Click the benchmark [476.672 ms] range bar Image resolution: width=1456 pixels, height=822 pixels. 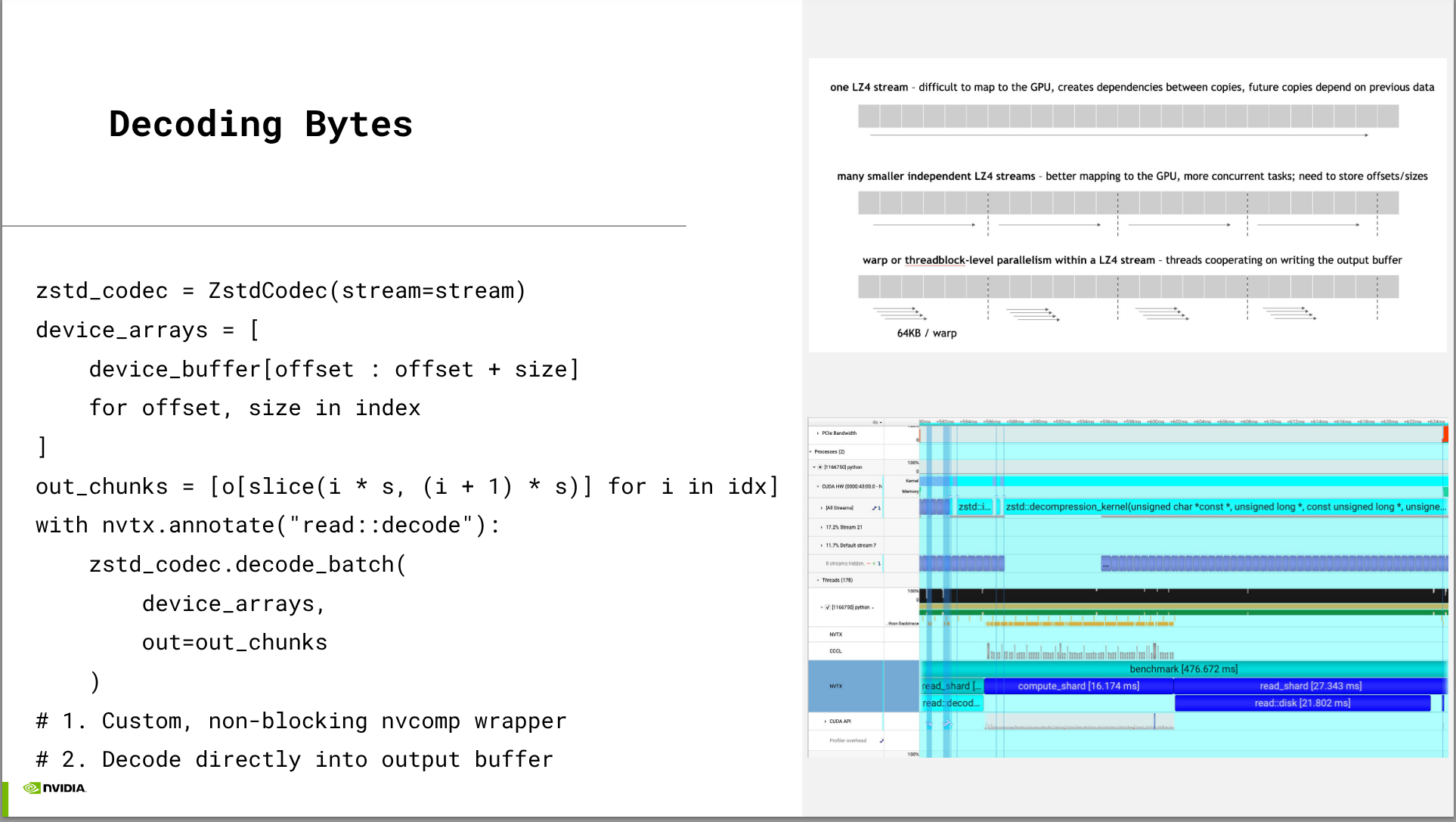click(1183, 668)
